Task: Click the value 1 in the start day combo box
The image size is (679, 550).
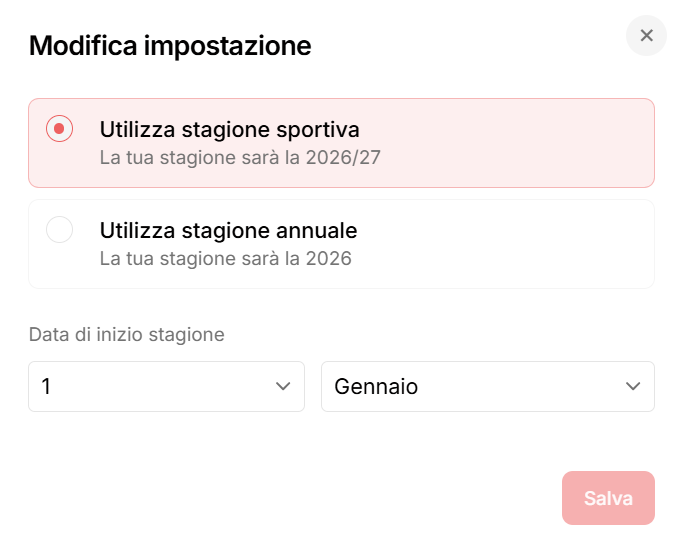Action: (46, 387)
